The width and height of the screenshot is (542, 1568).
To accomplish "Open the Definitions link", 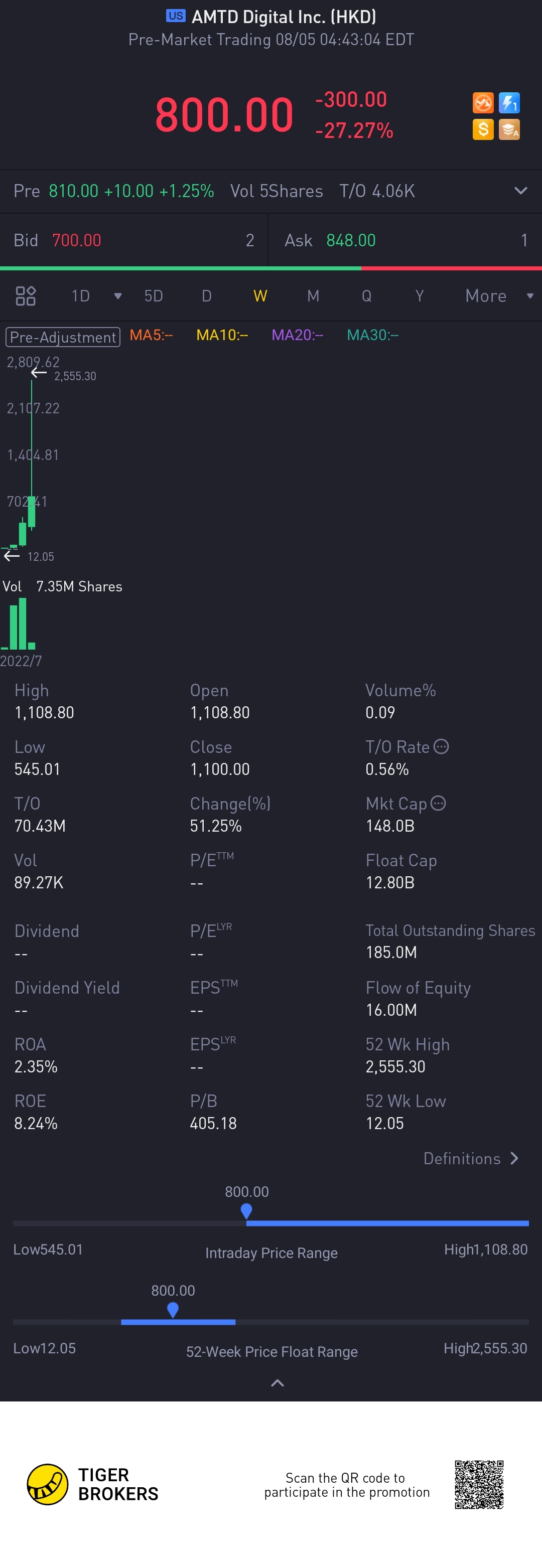I will click(471, 1158).
